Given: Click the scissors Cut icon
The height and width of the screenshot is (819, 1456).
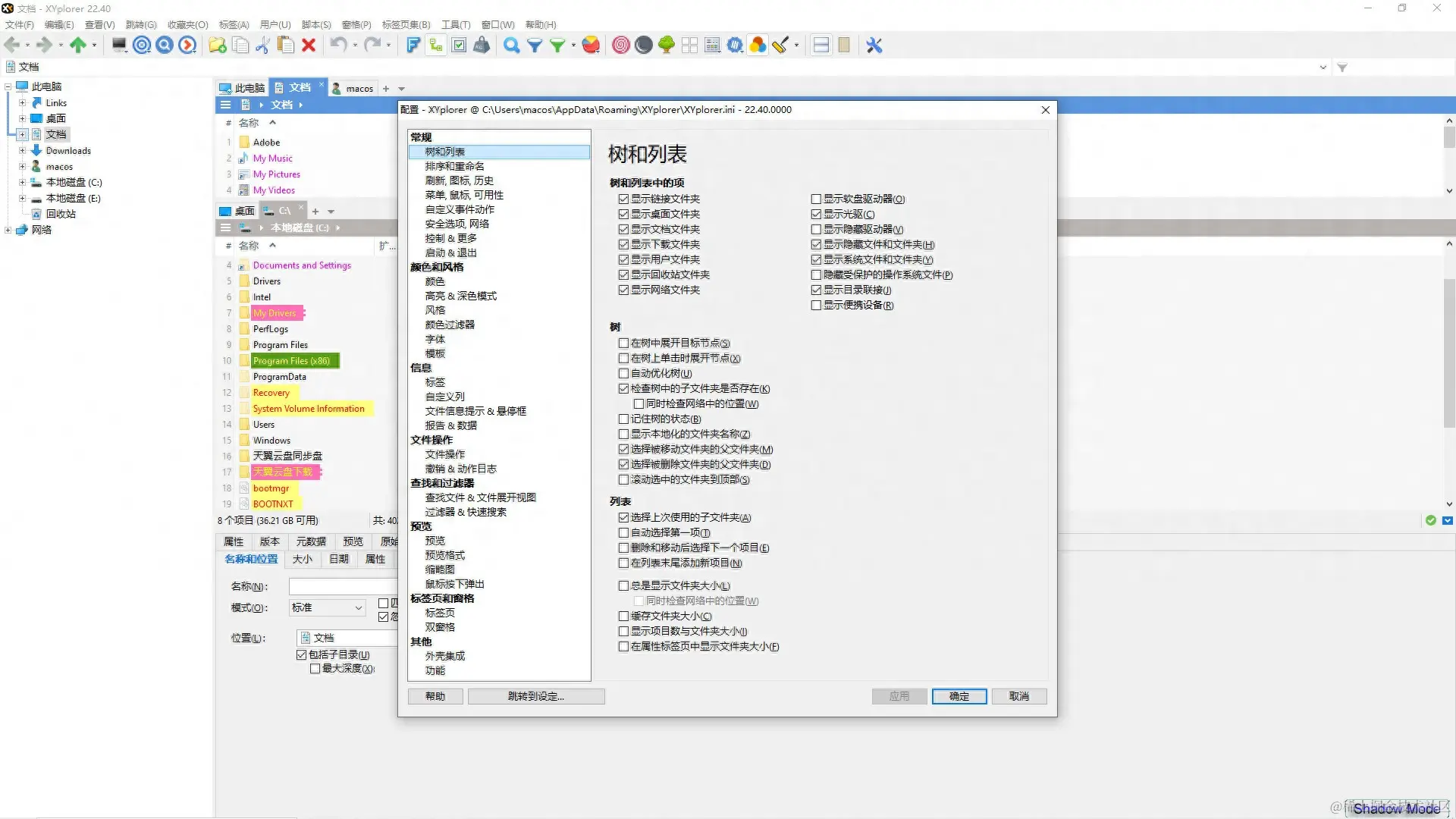Looking at the screenshot, I should coord(262,45).
